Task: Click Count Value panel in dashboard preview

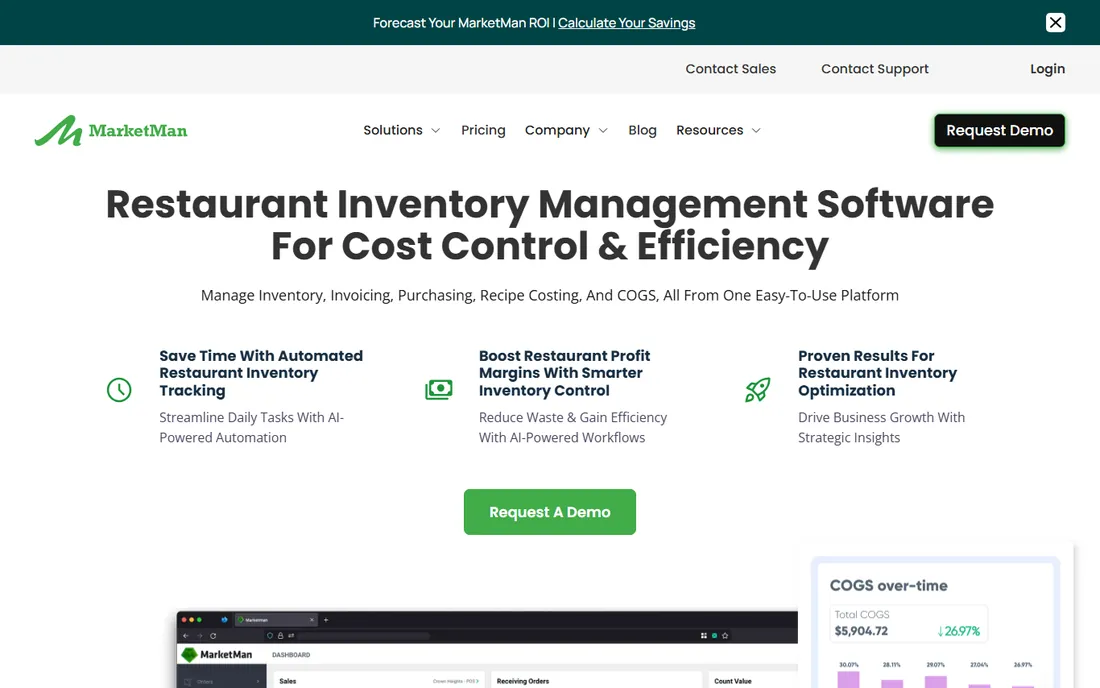Action: (x=752, y=680)
